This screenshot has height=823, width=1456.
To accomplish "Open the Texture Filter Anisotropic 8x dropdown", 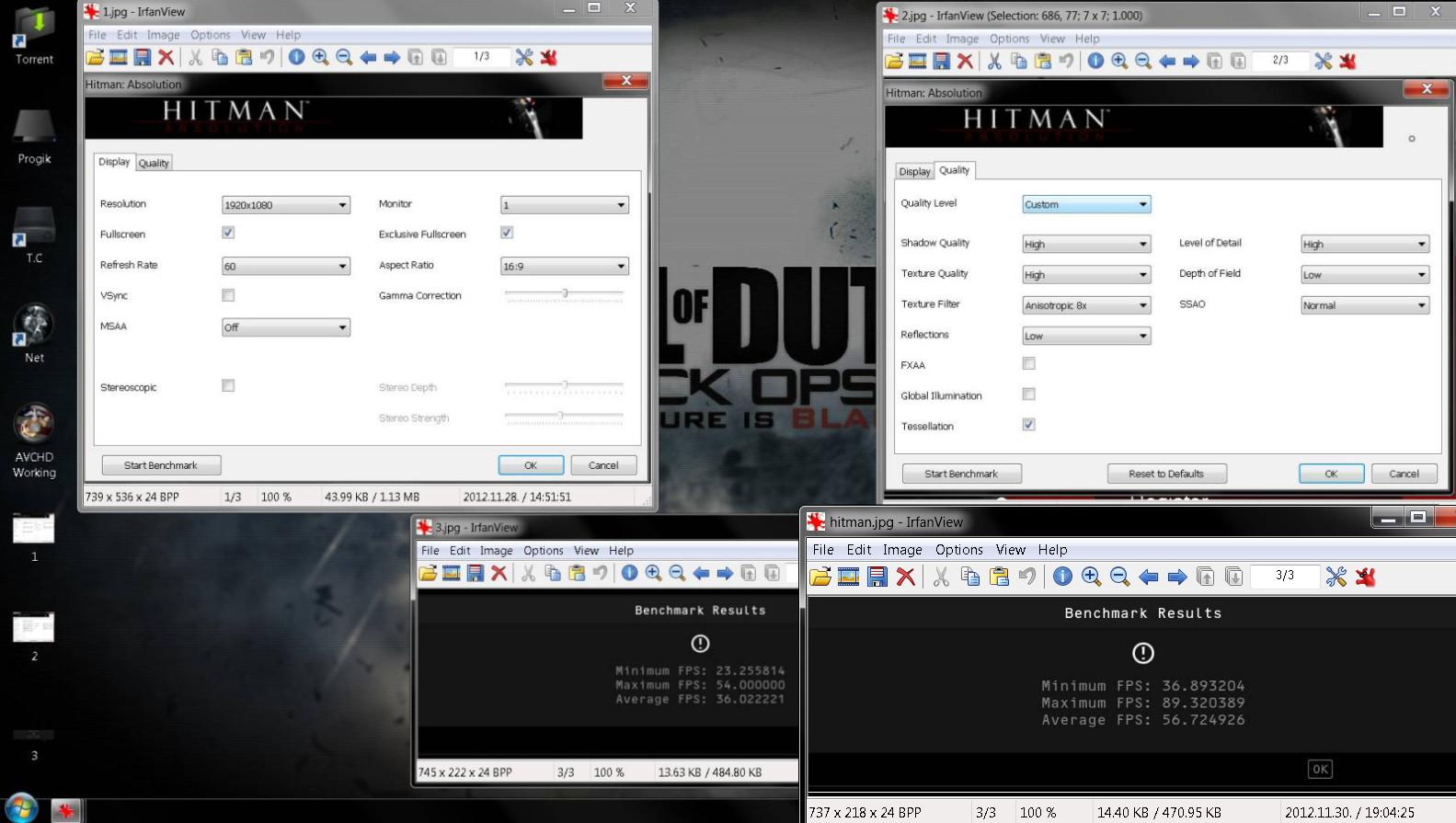I will [x=1086, y=305].
